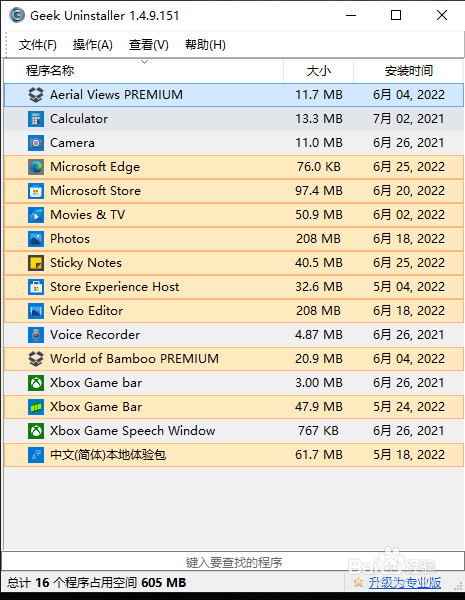Screen dimensions: 465x600
Task: Click the 4.87 MB size value
Action: point(318,335)
